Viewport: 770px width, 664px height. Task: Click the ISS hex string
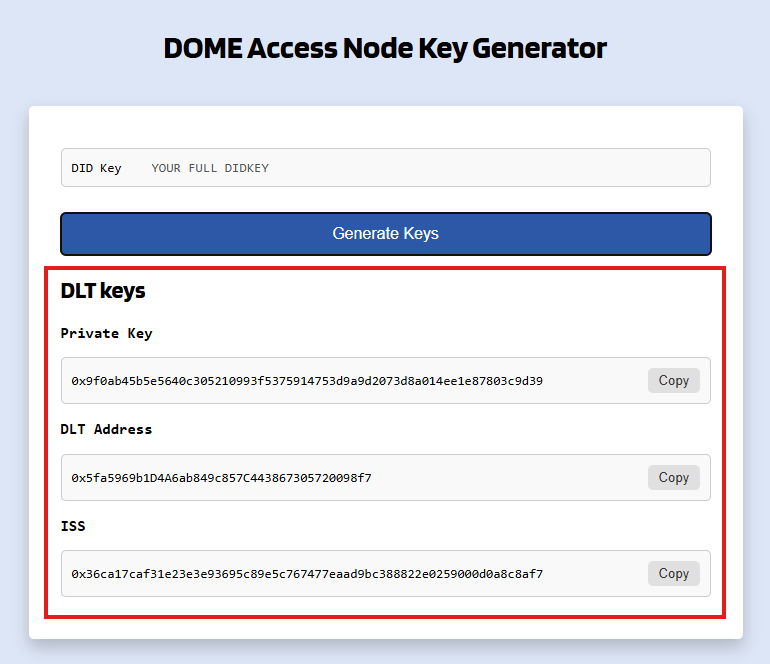[307, 574]
